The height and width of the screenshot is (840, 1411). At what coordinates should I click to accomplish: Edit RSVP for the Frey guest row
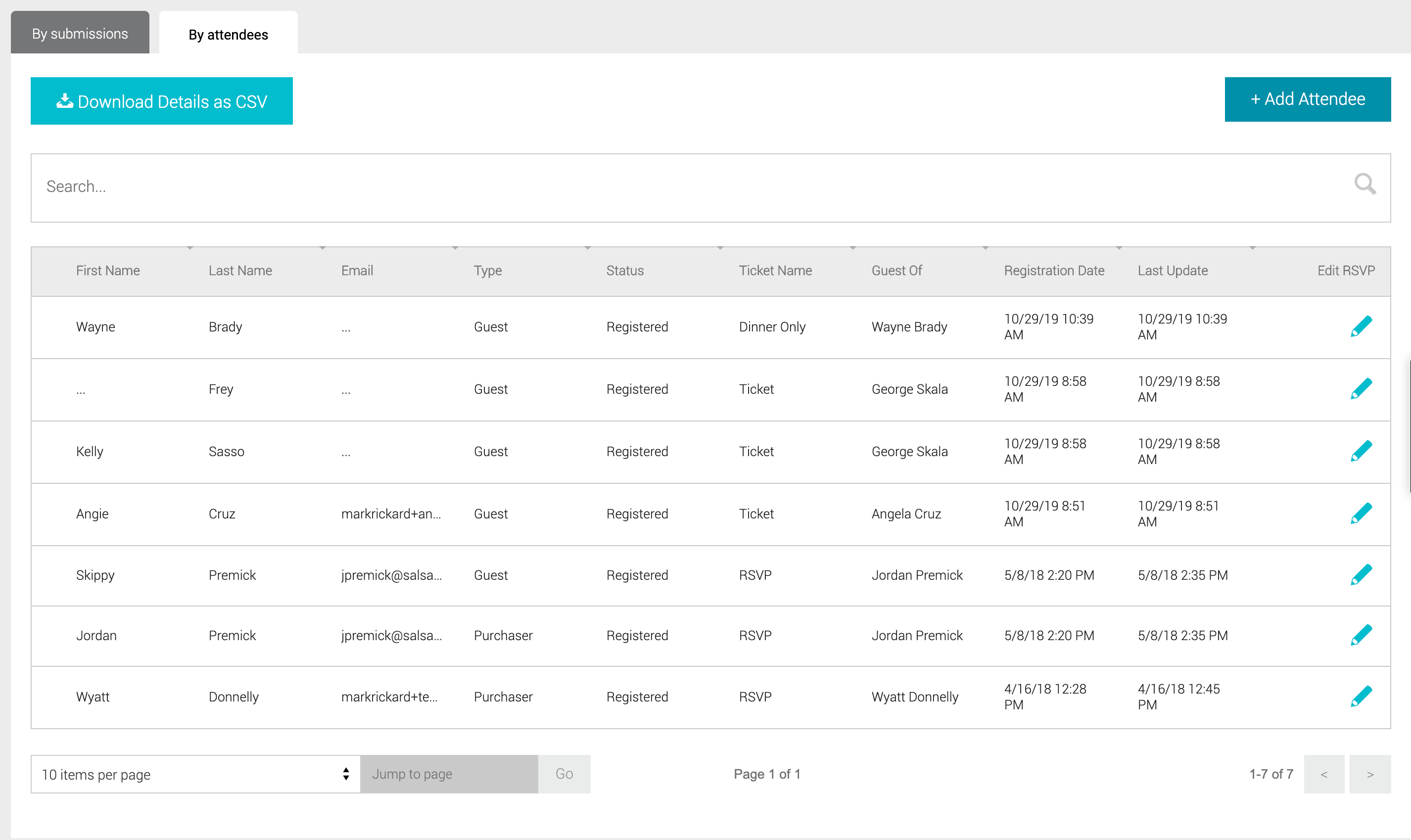(x=1361, y=389)
